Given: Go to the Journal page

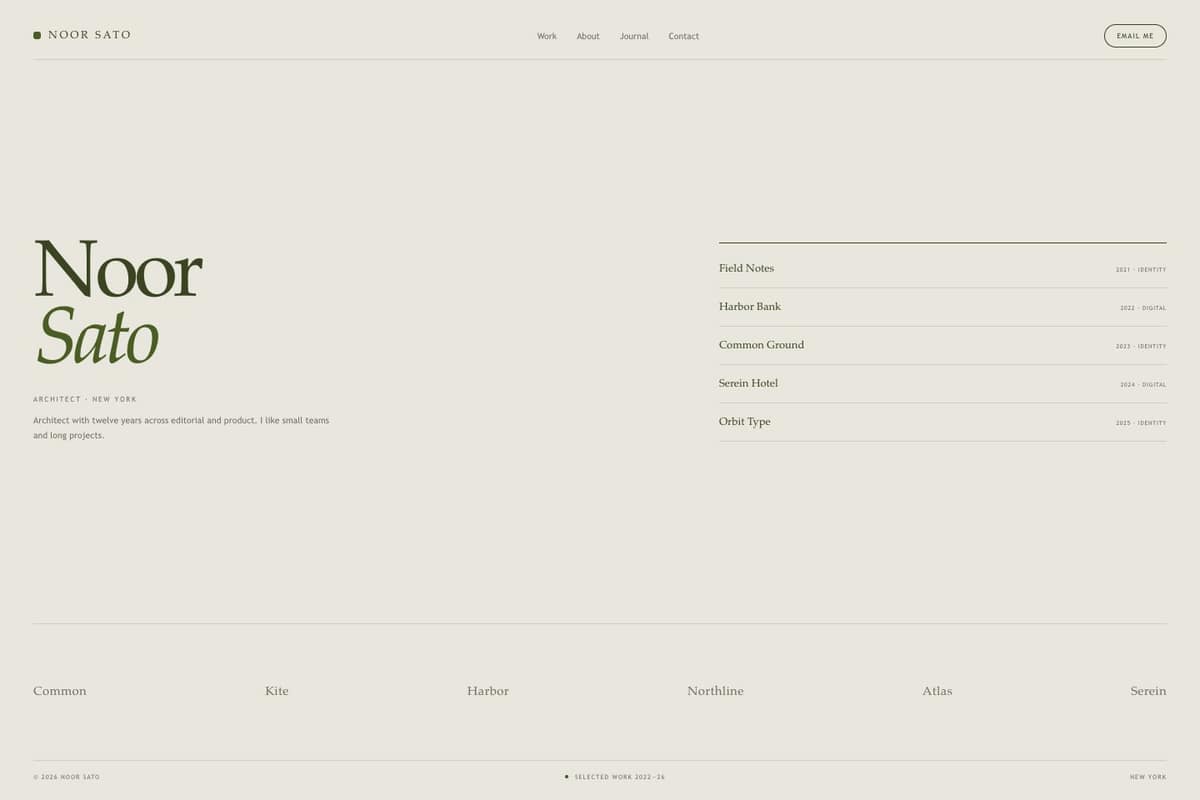Looking at the screenshot, I should click(x=634, y=36).
